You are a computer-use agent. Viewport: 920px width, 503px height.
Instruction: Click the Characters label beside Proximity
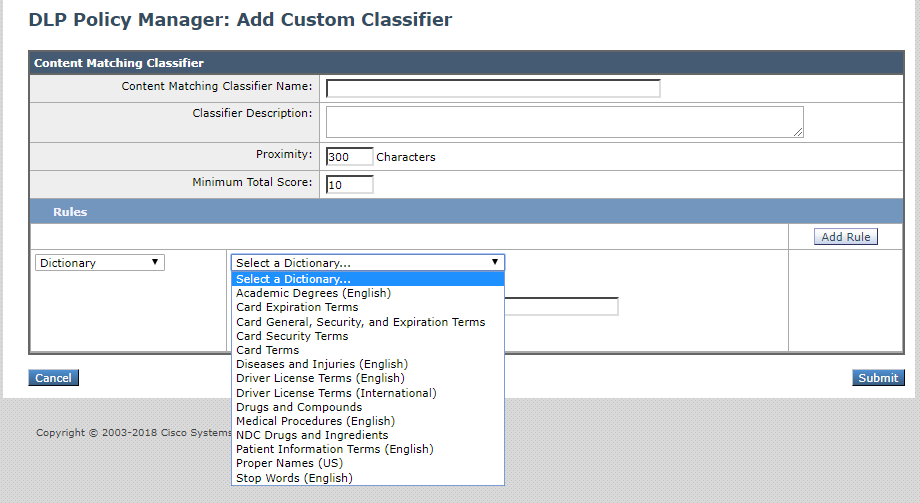click(x=405, y=157)
